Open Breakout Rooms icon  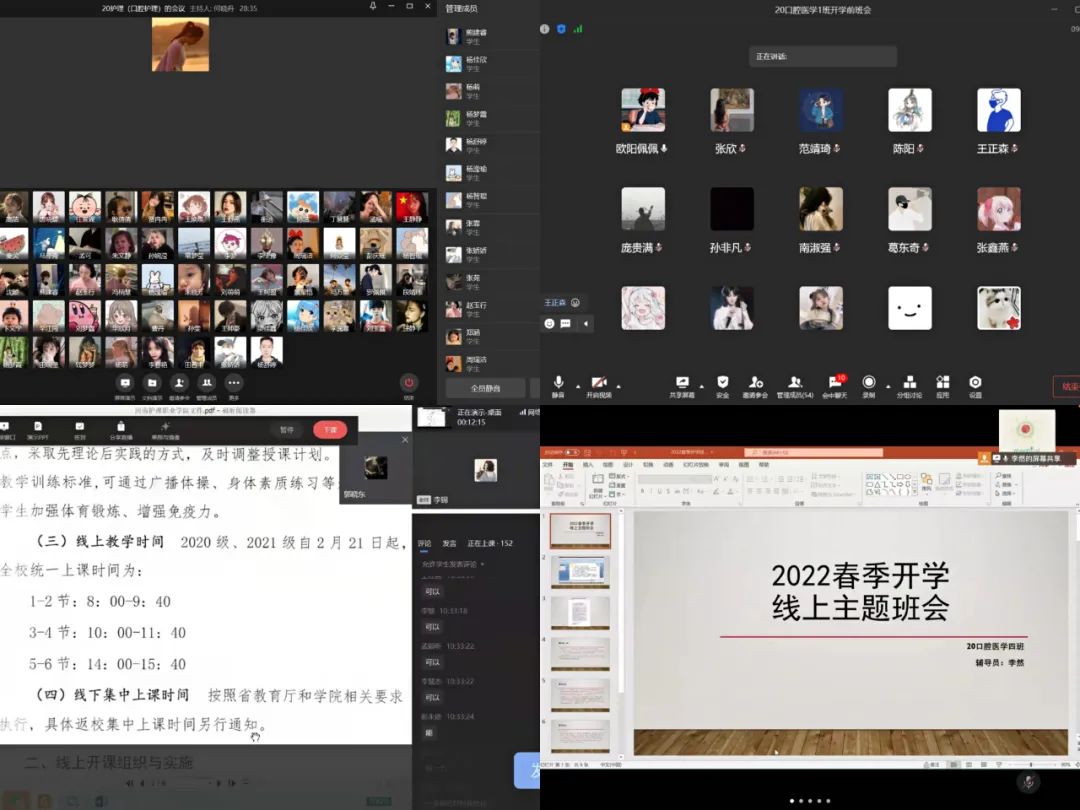(909, 383)
